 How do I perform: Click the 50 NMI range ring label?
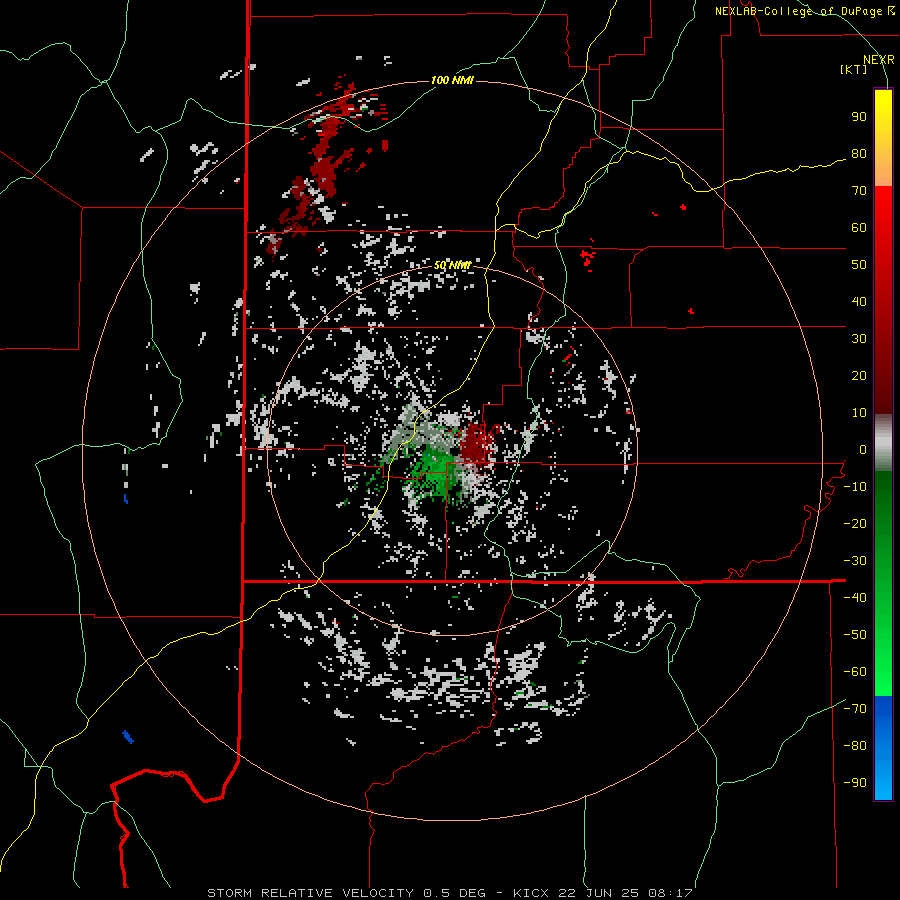452,265
